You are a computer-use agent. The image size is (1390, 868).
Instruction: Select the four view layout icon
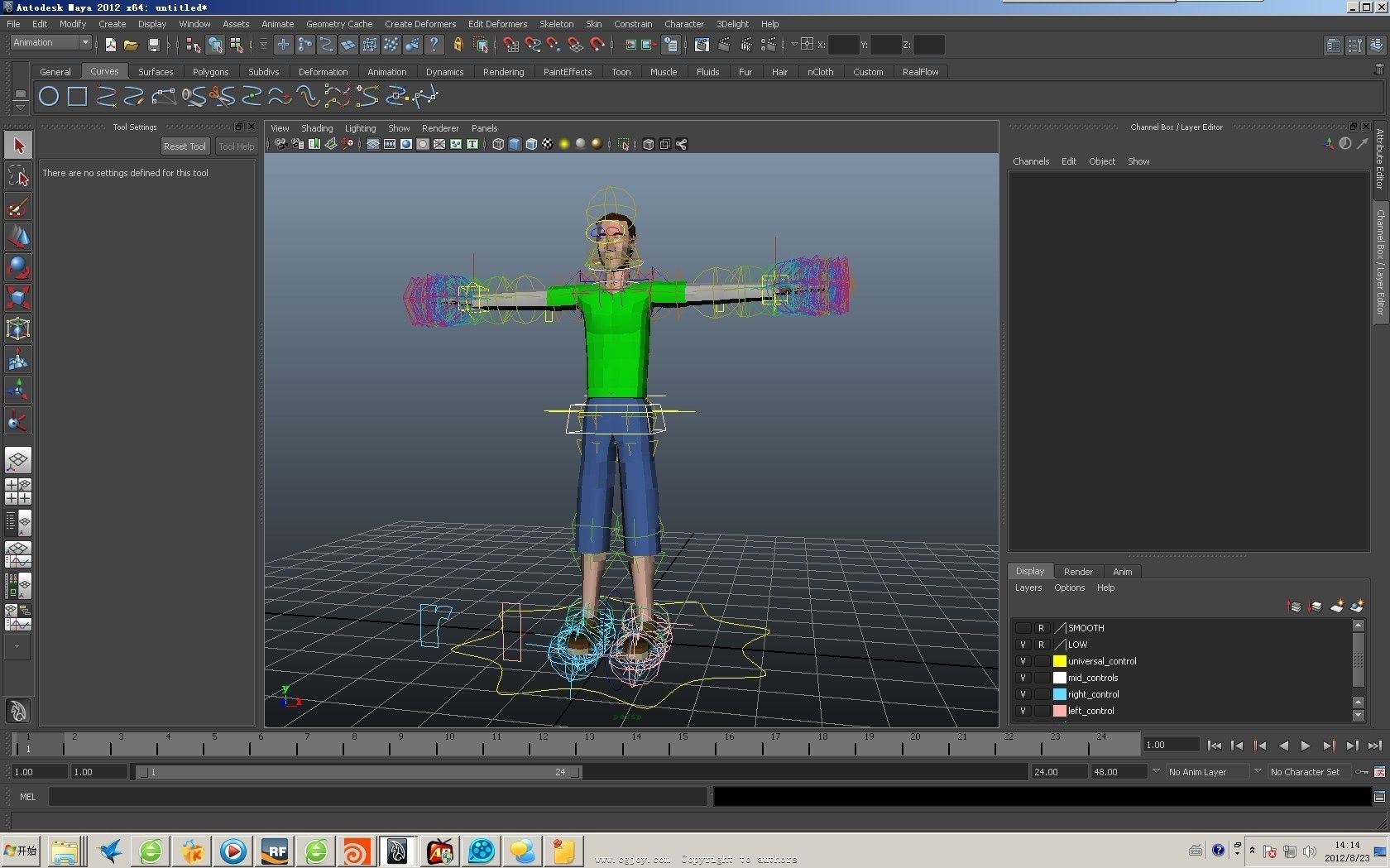coord(18,492)
